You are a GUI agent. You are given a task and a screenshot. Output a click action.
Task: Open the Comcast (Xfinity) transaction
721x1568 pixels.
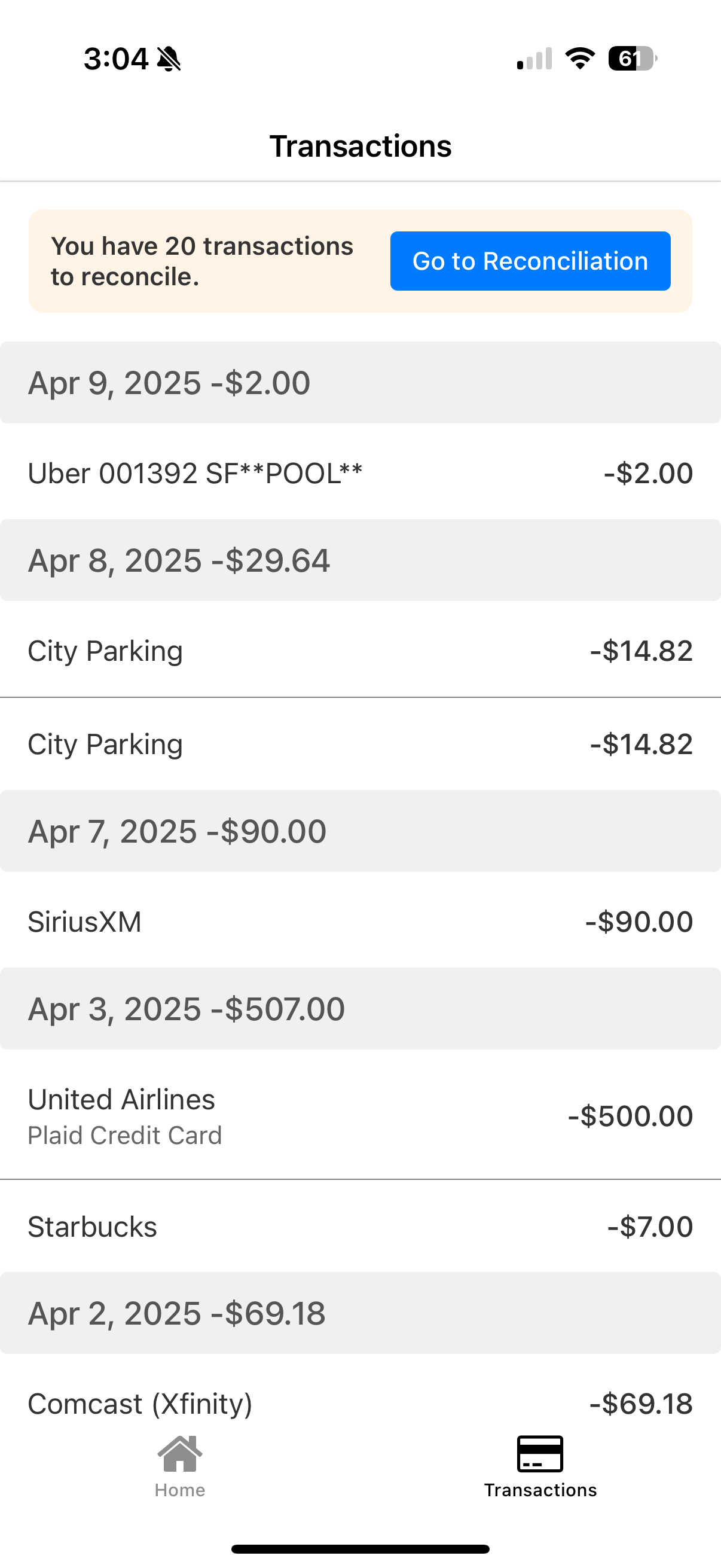coord(360,1404)
